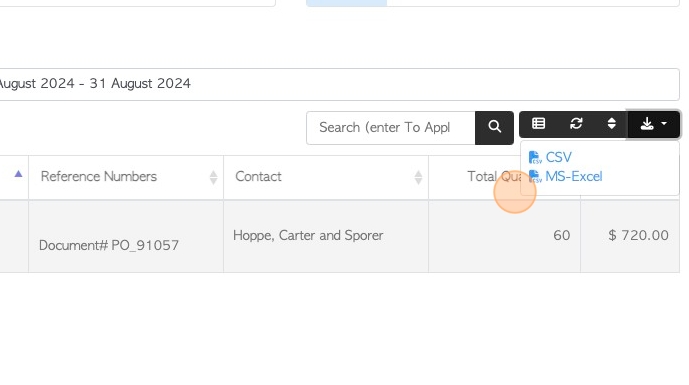Open the August 2024 date range field
This screenshot has height=385, width=689.
339,84
